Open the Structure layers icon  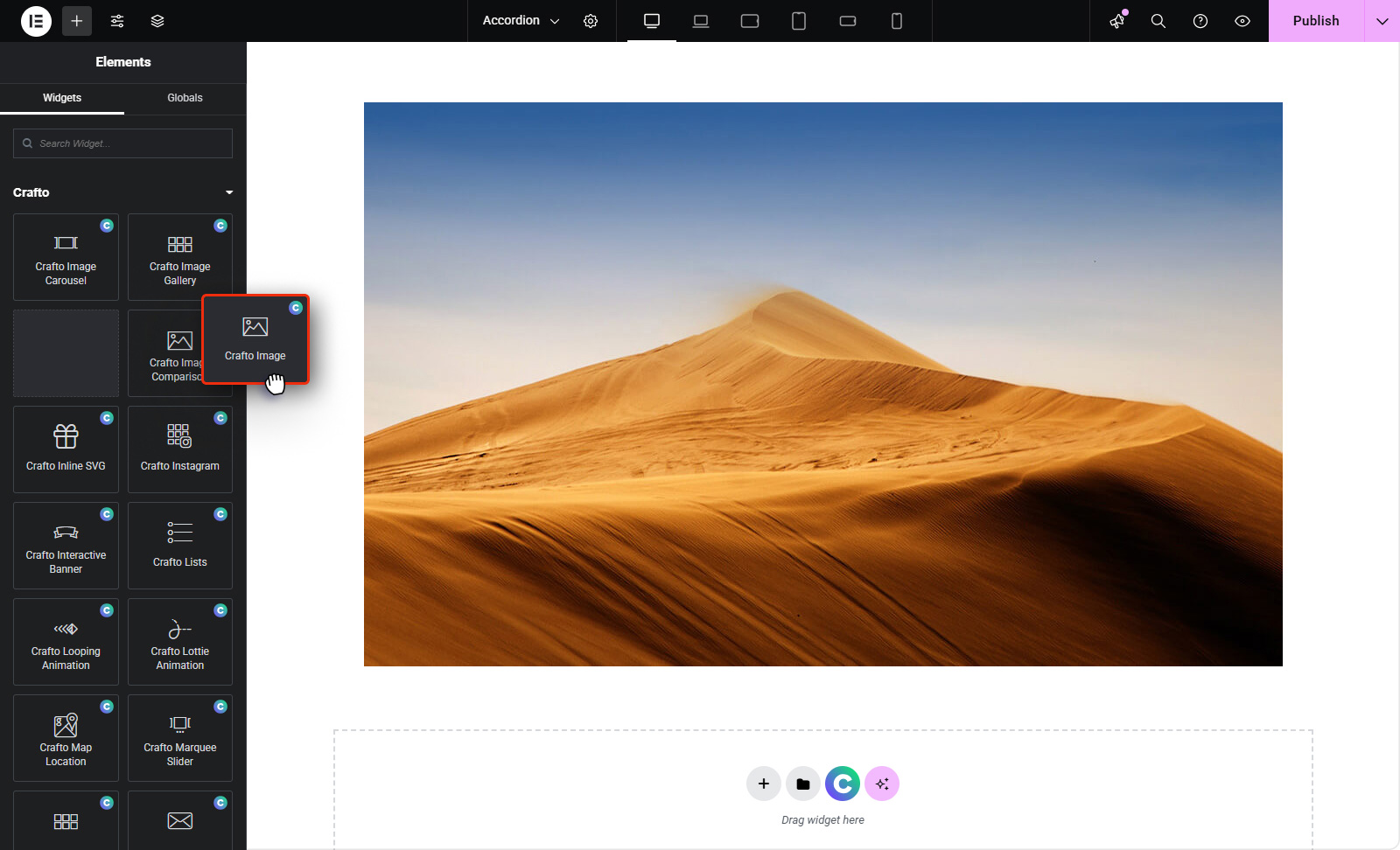[157, 21]
